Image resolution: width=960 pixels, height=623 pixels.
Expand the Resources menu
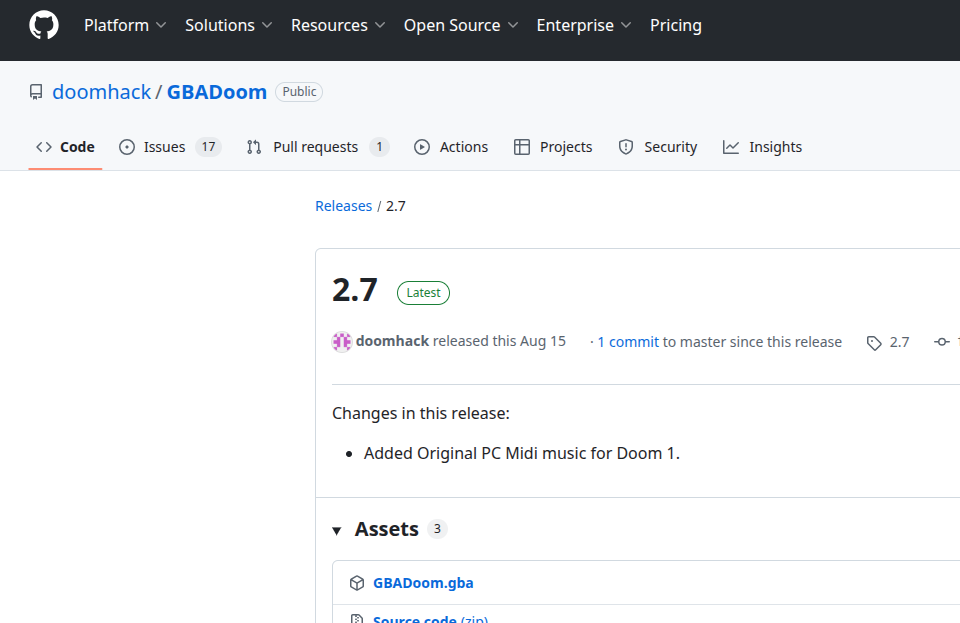[338, 26]
